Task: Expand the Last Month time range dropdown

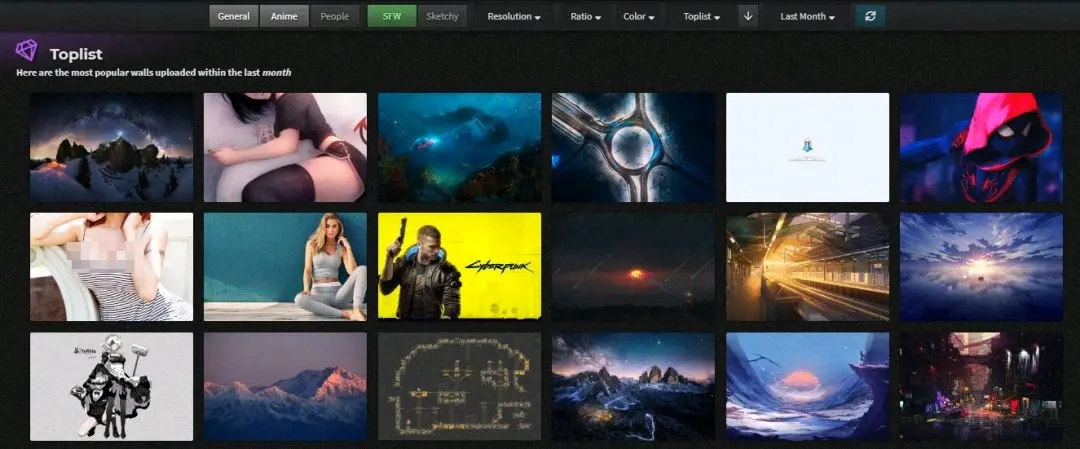Action: (806, 16)
